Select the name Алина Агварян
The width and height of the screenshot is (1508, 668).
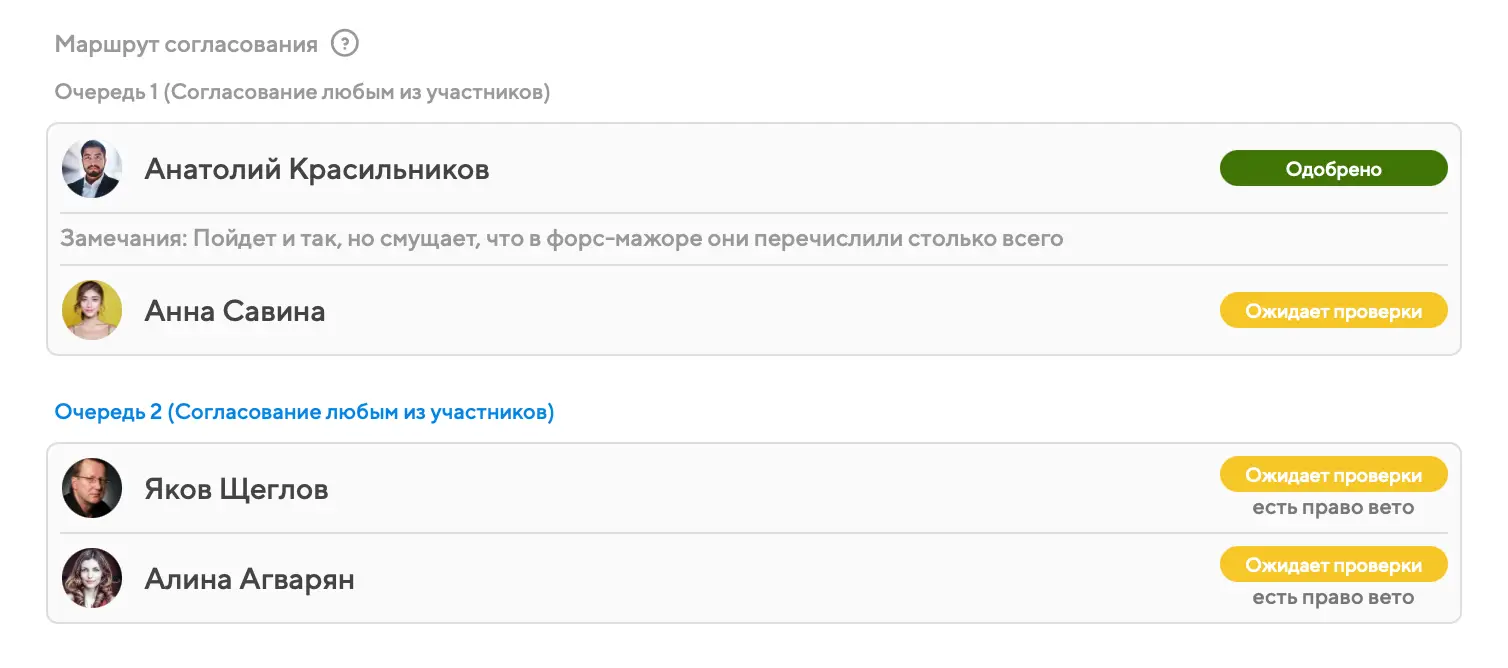pos(249,579)
